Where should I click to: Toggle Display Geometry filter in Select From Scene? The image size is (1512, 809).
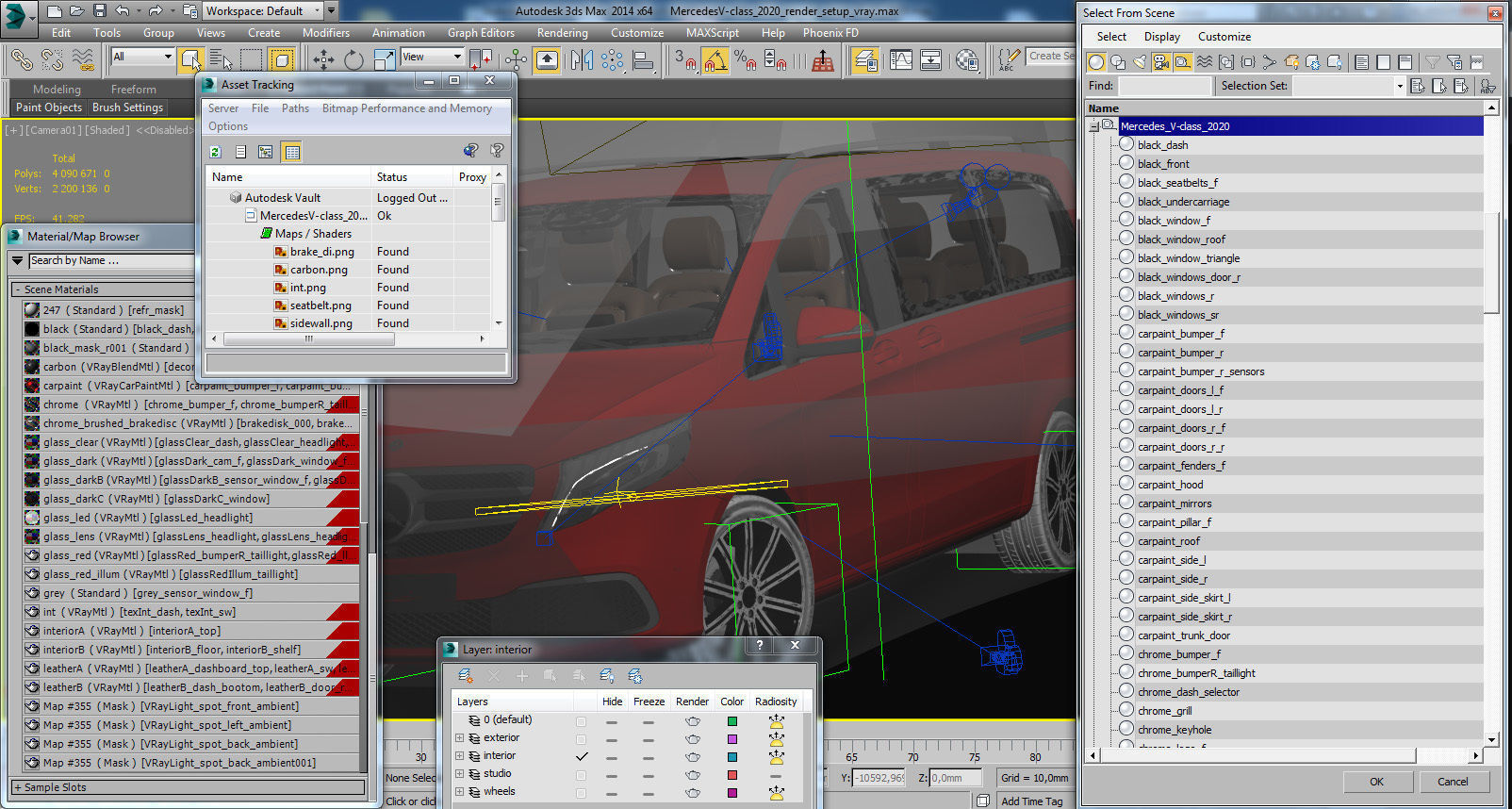point(1096,62)
